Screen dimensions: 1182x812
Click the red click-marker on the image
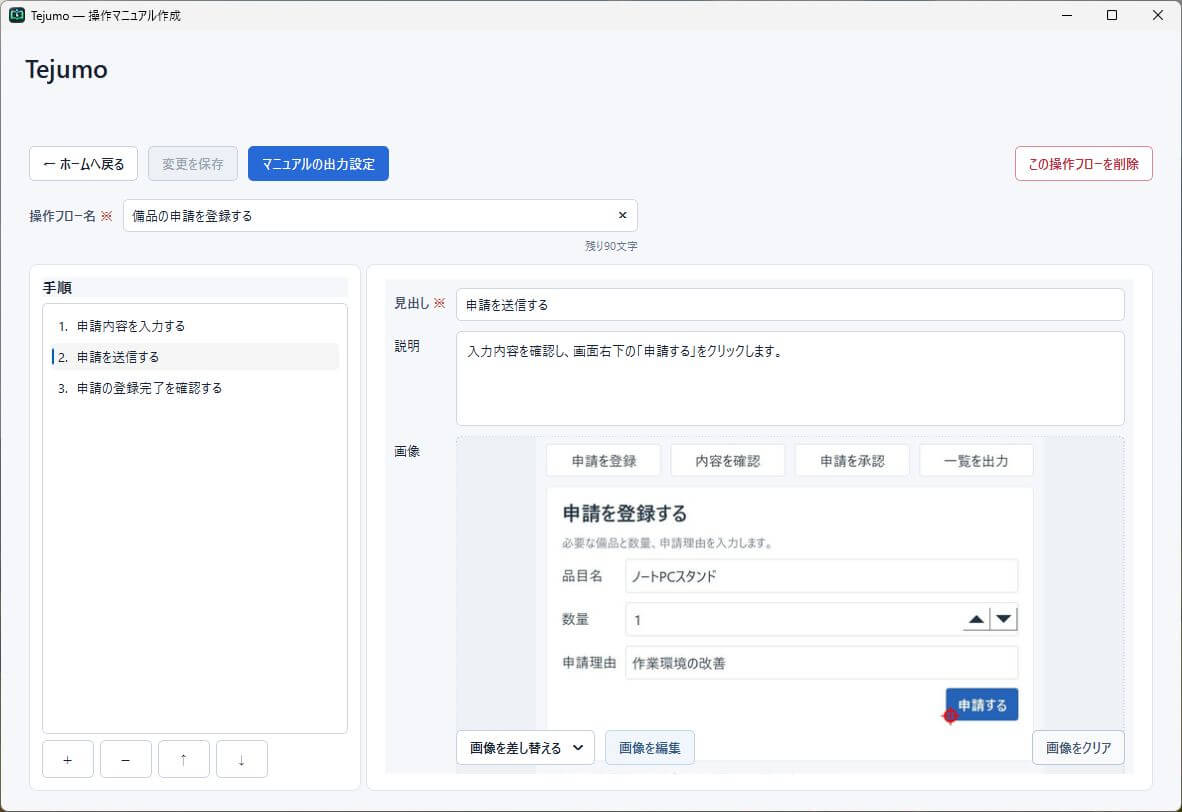tap(951, 715)
